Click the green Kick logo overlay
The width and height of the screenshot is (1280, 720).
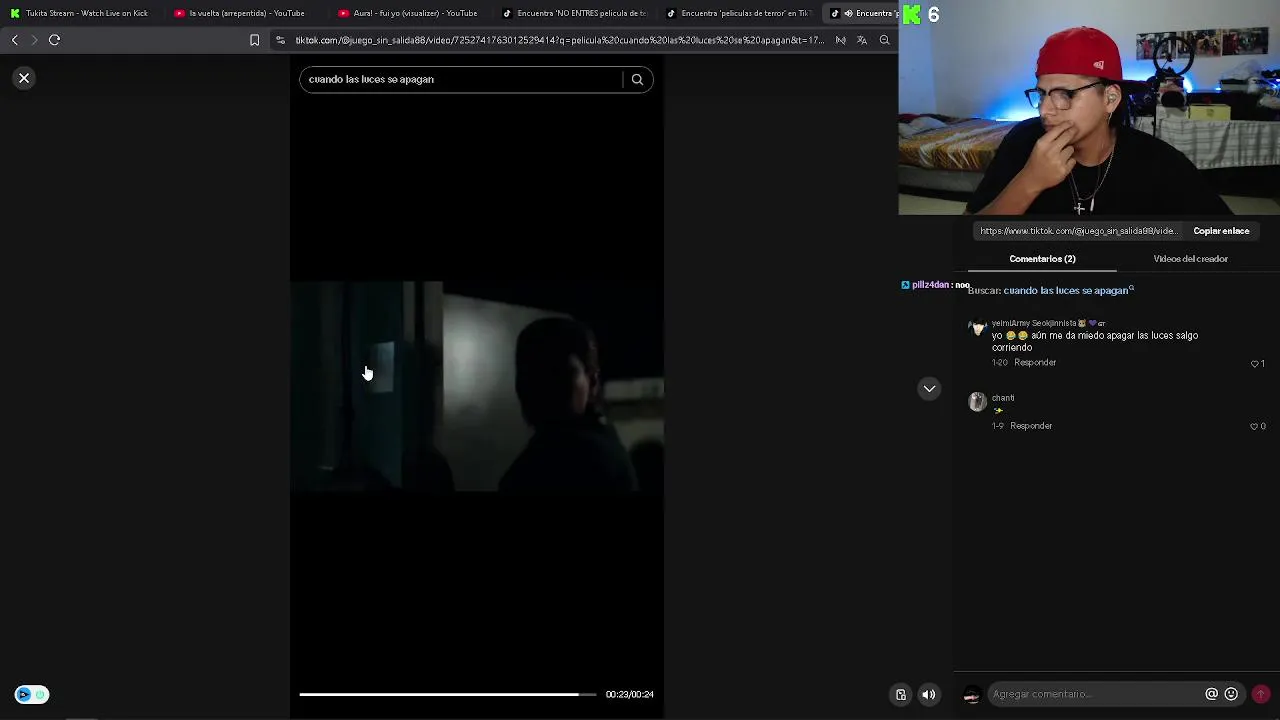pos(911,14)
